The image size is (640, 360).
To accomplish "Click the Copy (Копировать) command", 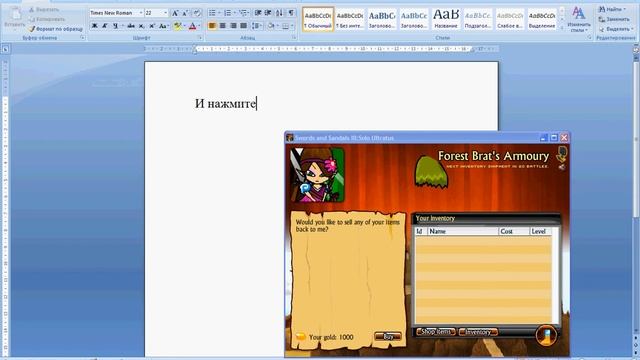I will coord(47,19).
